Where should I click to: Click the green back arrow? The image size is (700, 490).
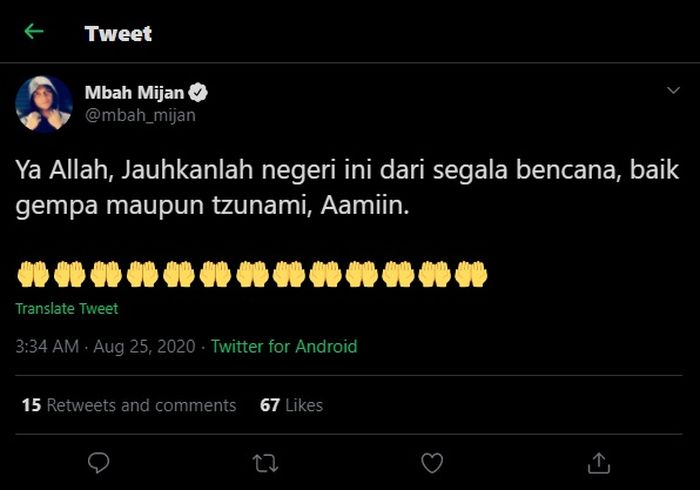pos(34,31)
